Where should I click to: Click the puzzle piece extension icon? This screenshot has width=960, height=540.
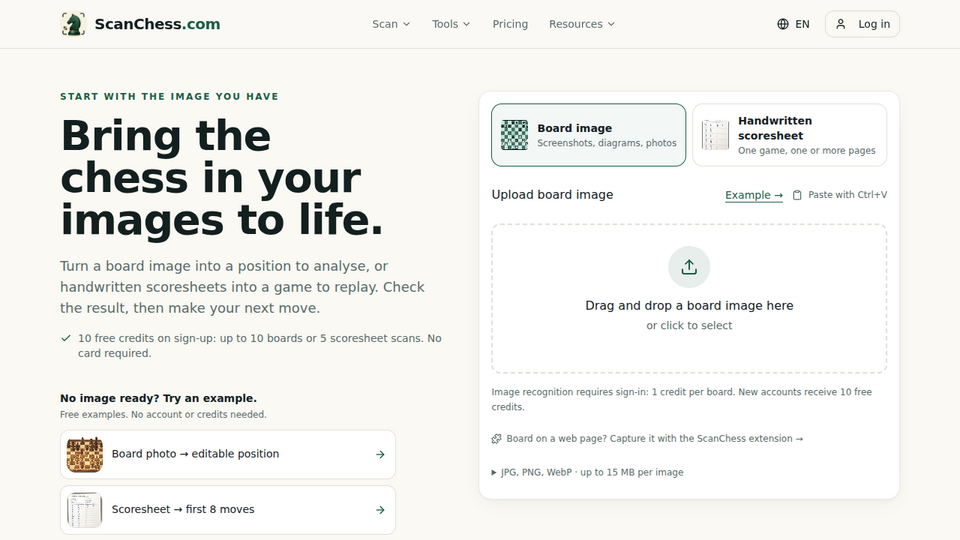click(497, 438)
